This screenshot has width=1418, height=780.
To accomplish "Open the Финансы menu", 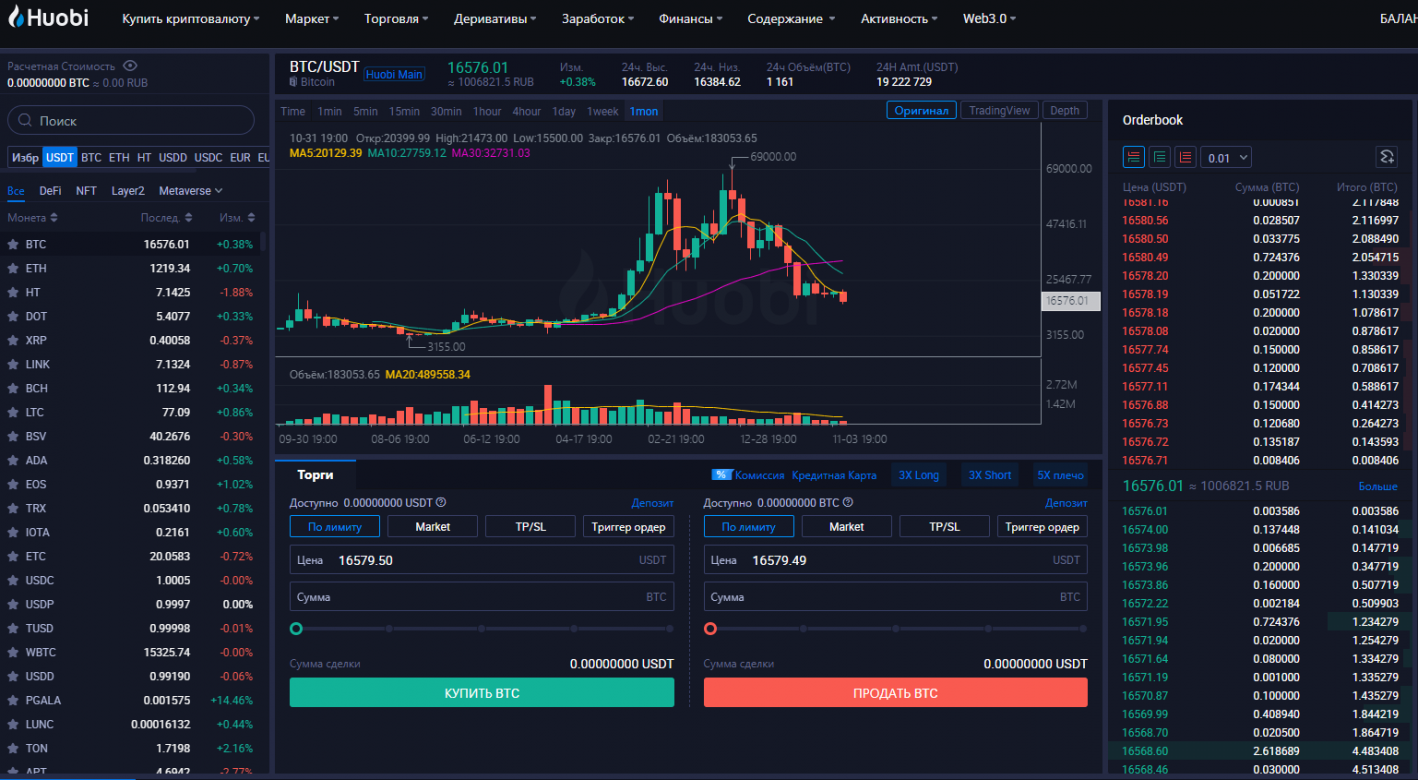I will (691, 19).
